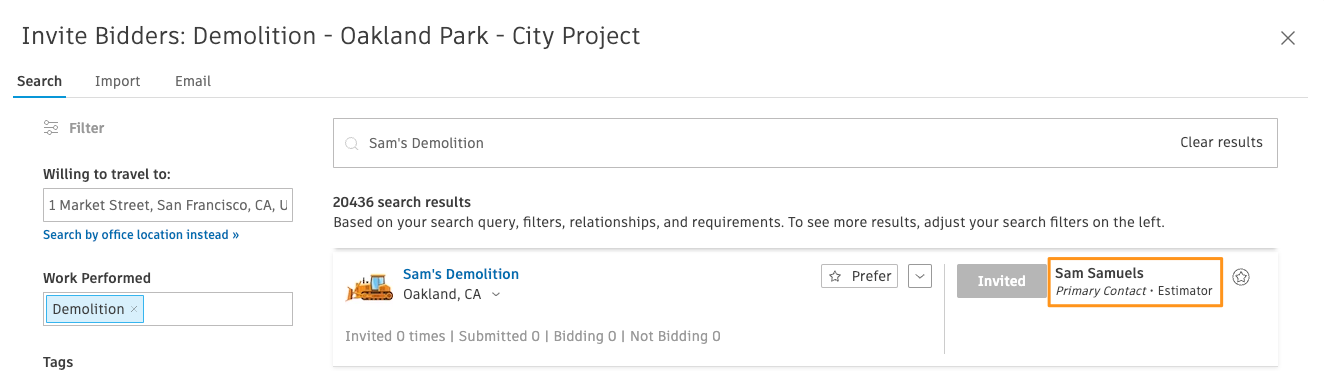The image size is (1324, 371).
Task: Remove the Demolition tag with its x
Action: (x=134, y=309)
